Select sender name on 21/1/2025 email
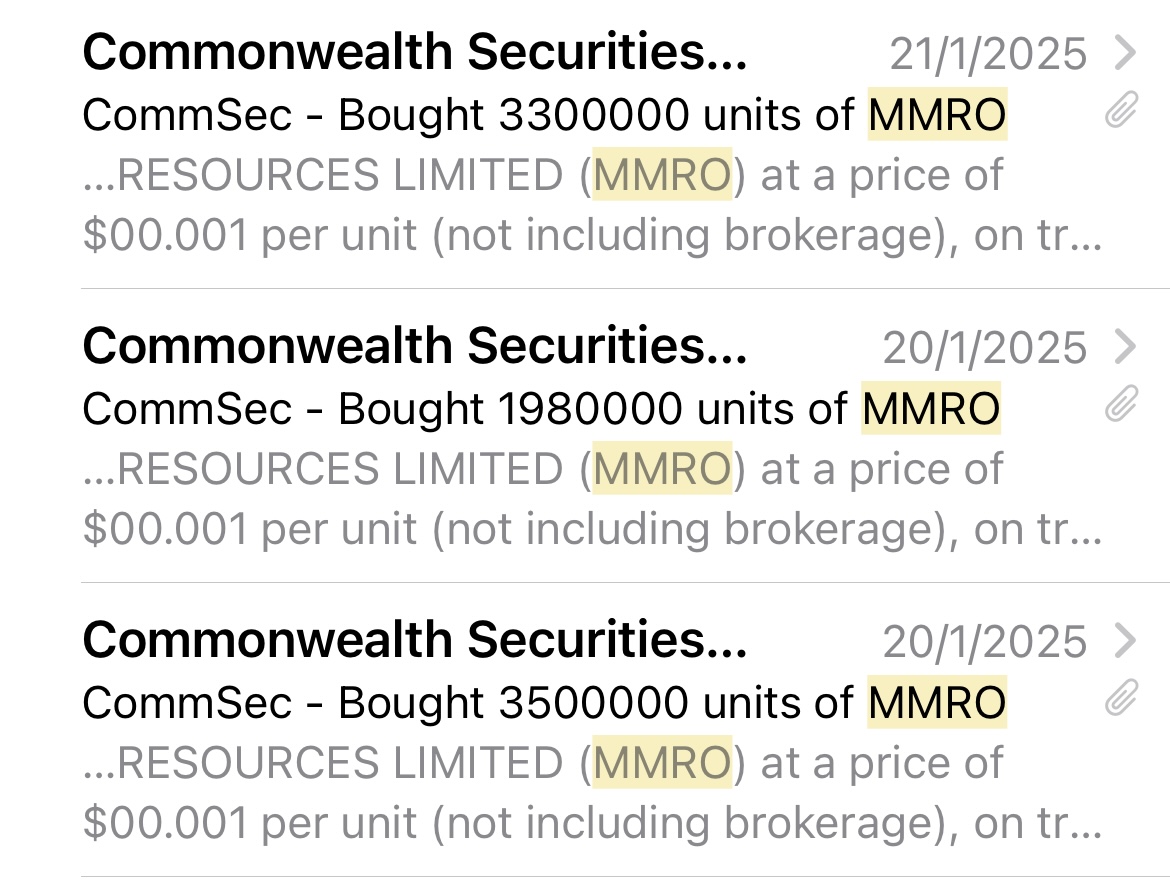 pyautogui.click(x=414, y=52)
